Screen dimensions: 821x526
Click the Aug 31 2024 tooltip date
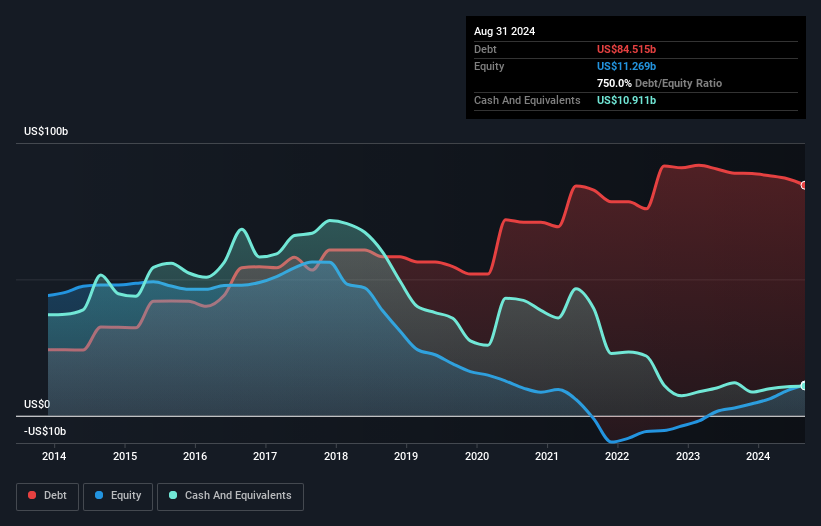(x=504, y=31)
